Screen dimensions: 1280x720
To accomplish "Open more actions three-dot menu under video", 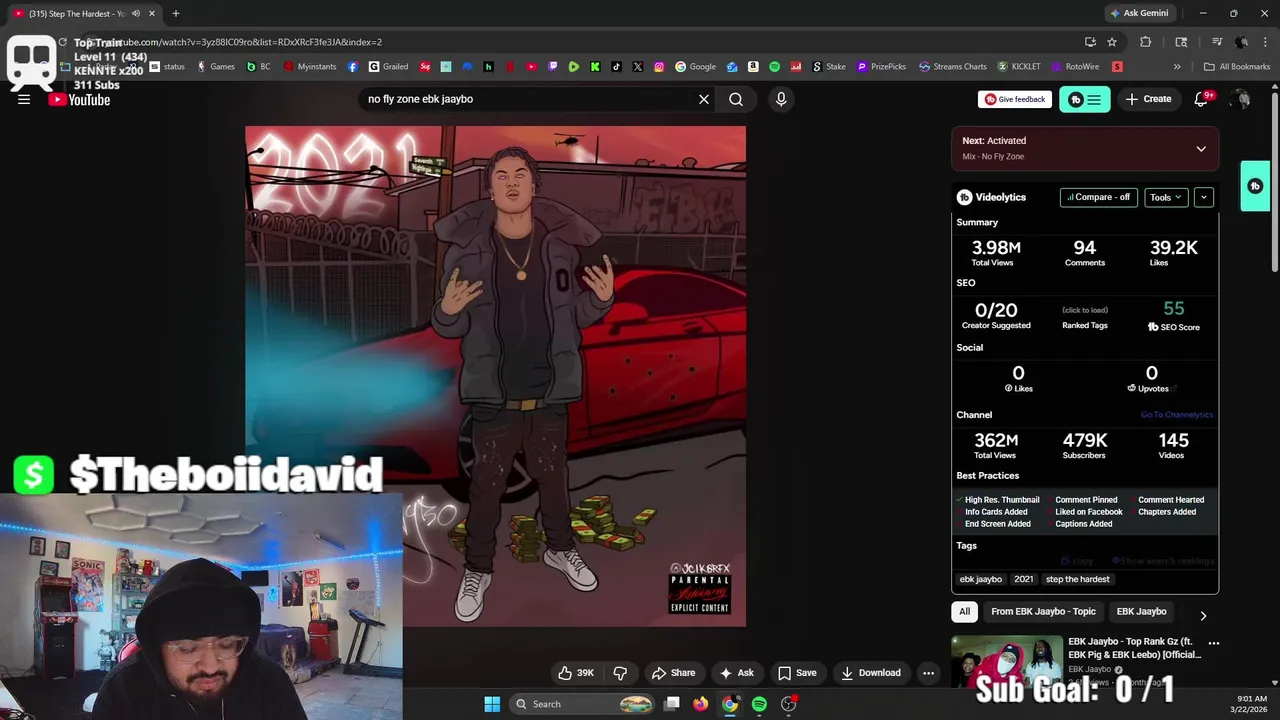I will 928,673.
